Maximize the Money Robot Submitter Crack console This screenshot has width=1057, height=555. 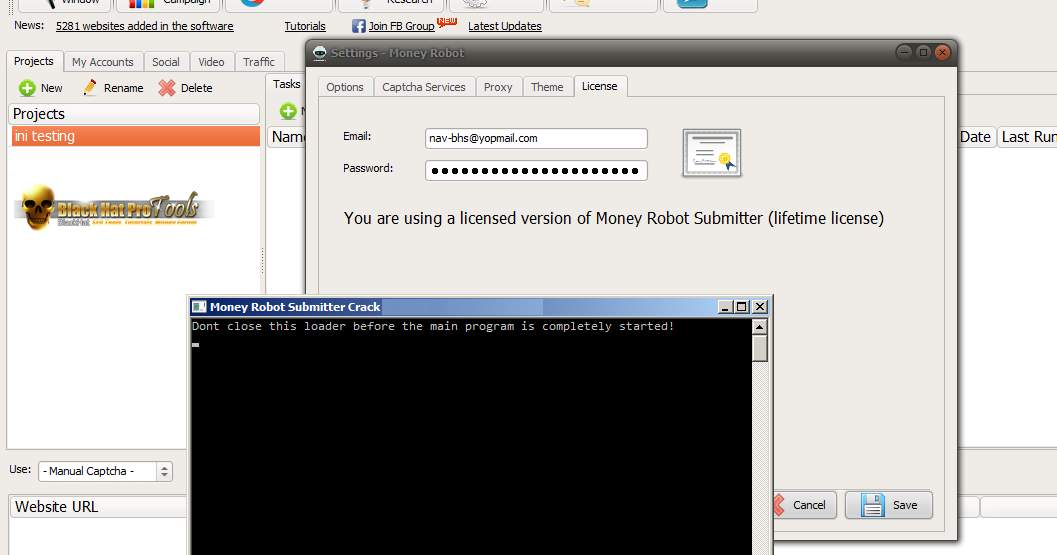pos(742,307)
